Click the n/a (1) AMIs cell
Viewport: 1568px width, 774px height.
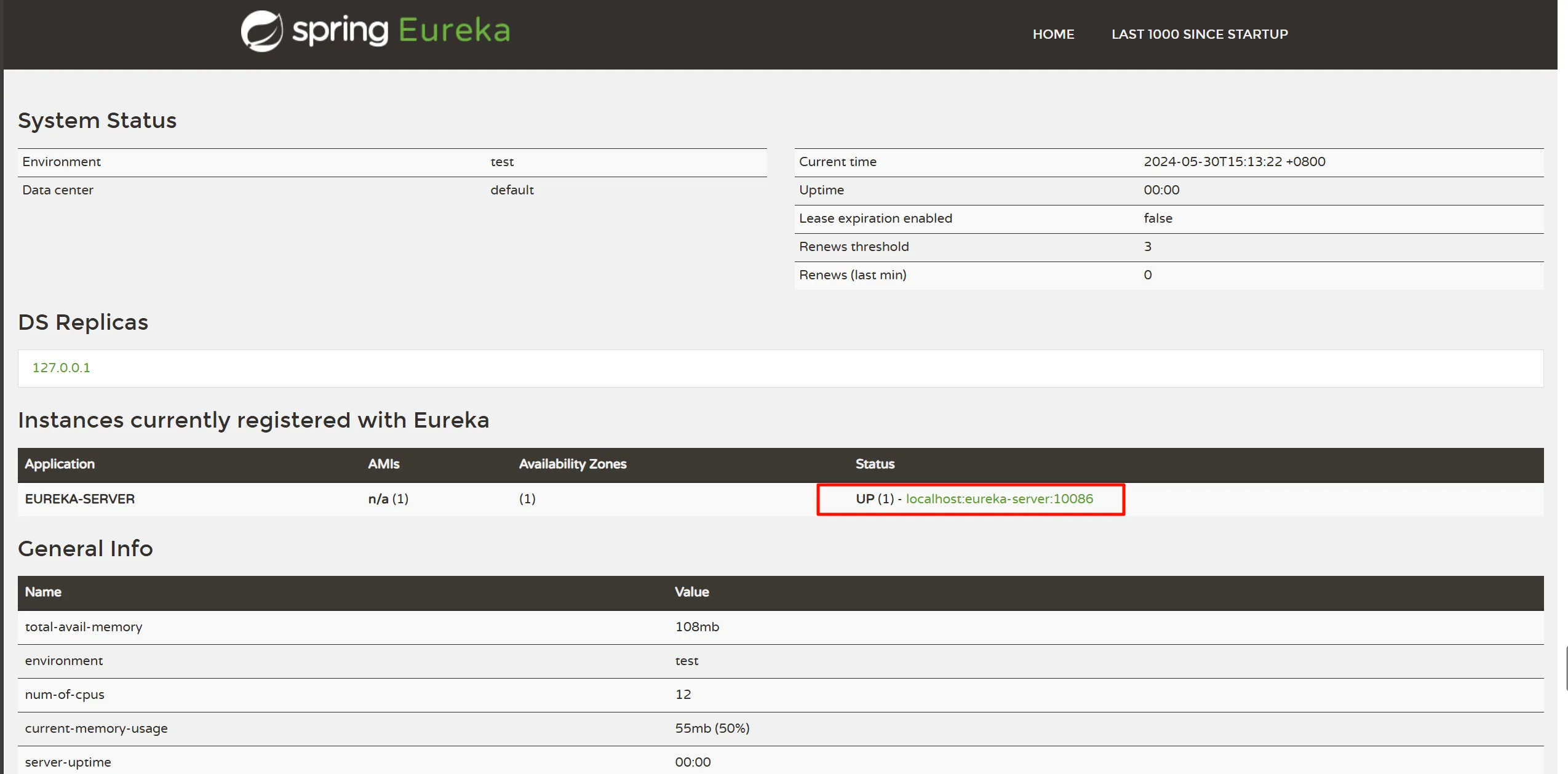pyautogui.click(x=388, y=498)
